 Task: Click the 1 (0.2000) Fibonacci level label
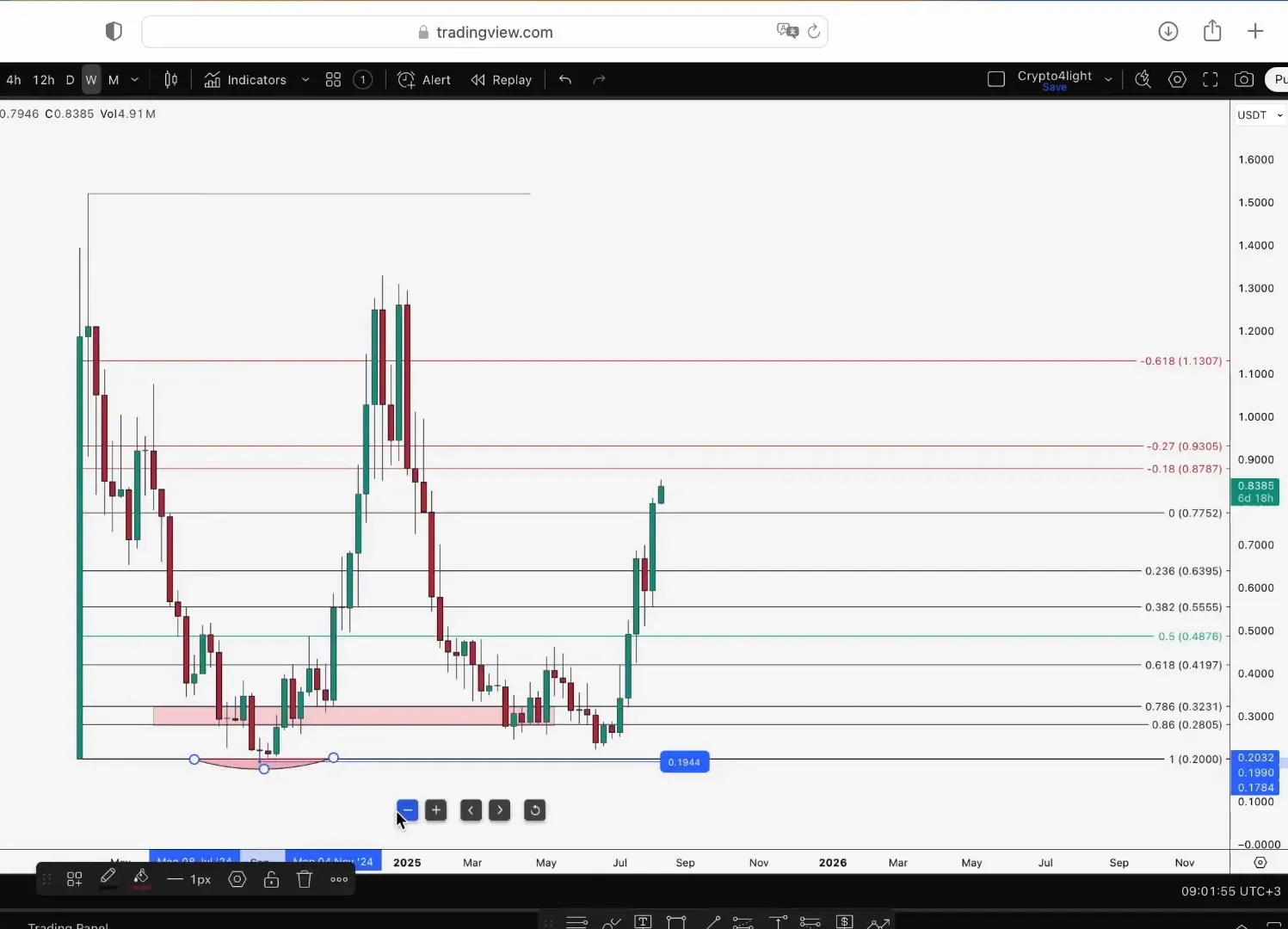point(1195,760)
